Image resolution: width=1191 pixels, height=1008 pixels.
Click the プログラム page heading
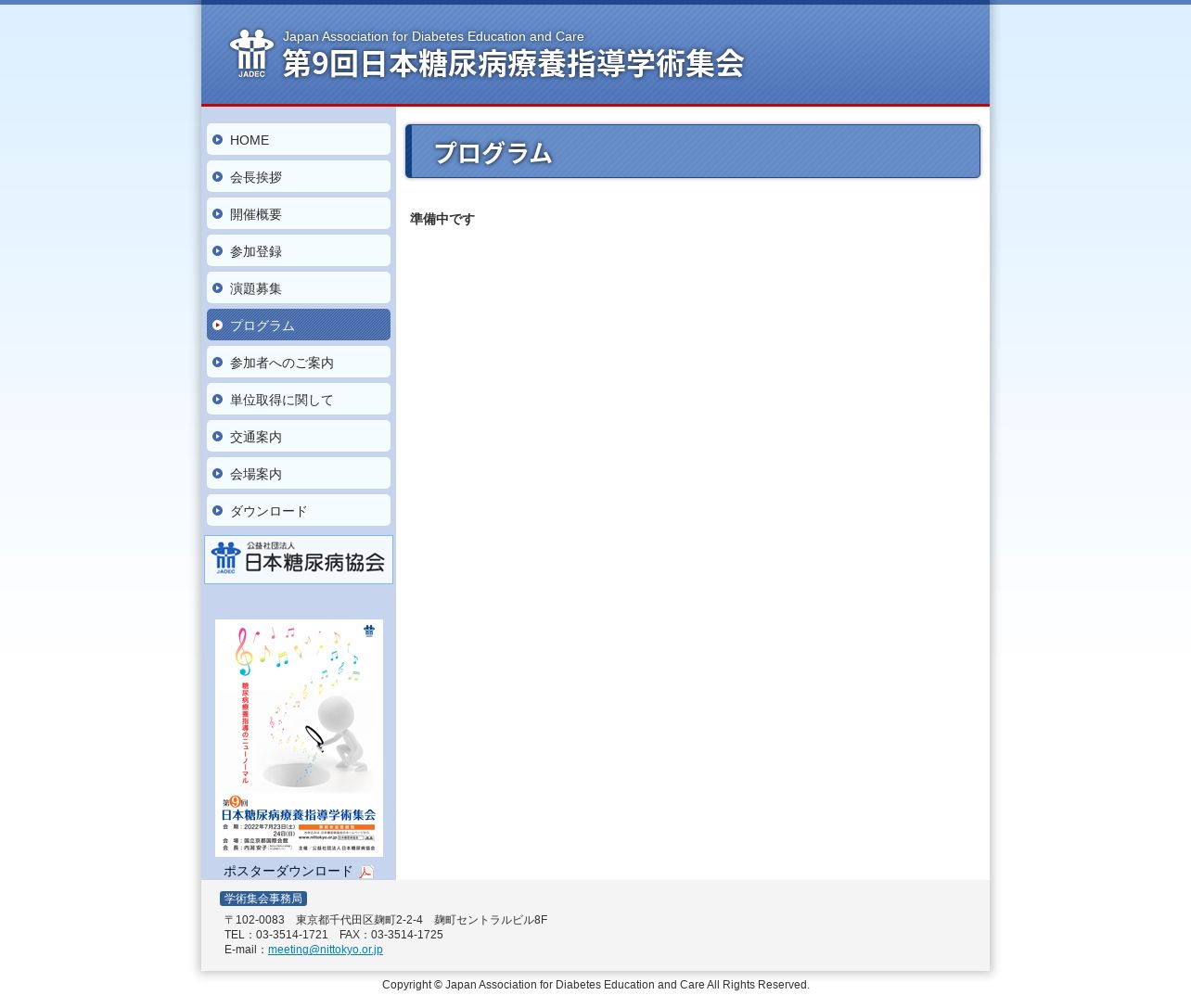pyautogui.click(x=493, y=153)
